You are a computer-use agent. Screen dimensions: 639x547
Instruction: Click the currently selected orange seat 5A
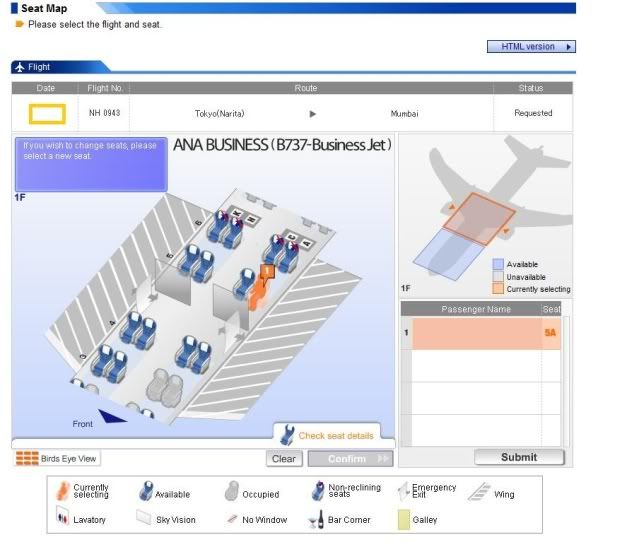(257, 296)
